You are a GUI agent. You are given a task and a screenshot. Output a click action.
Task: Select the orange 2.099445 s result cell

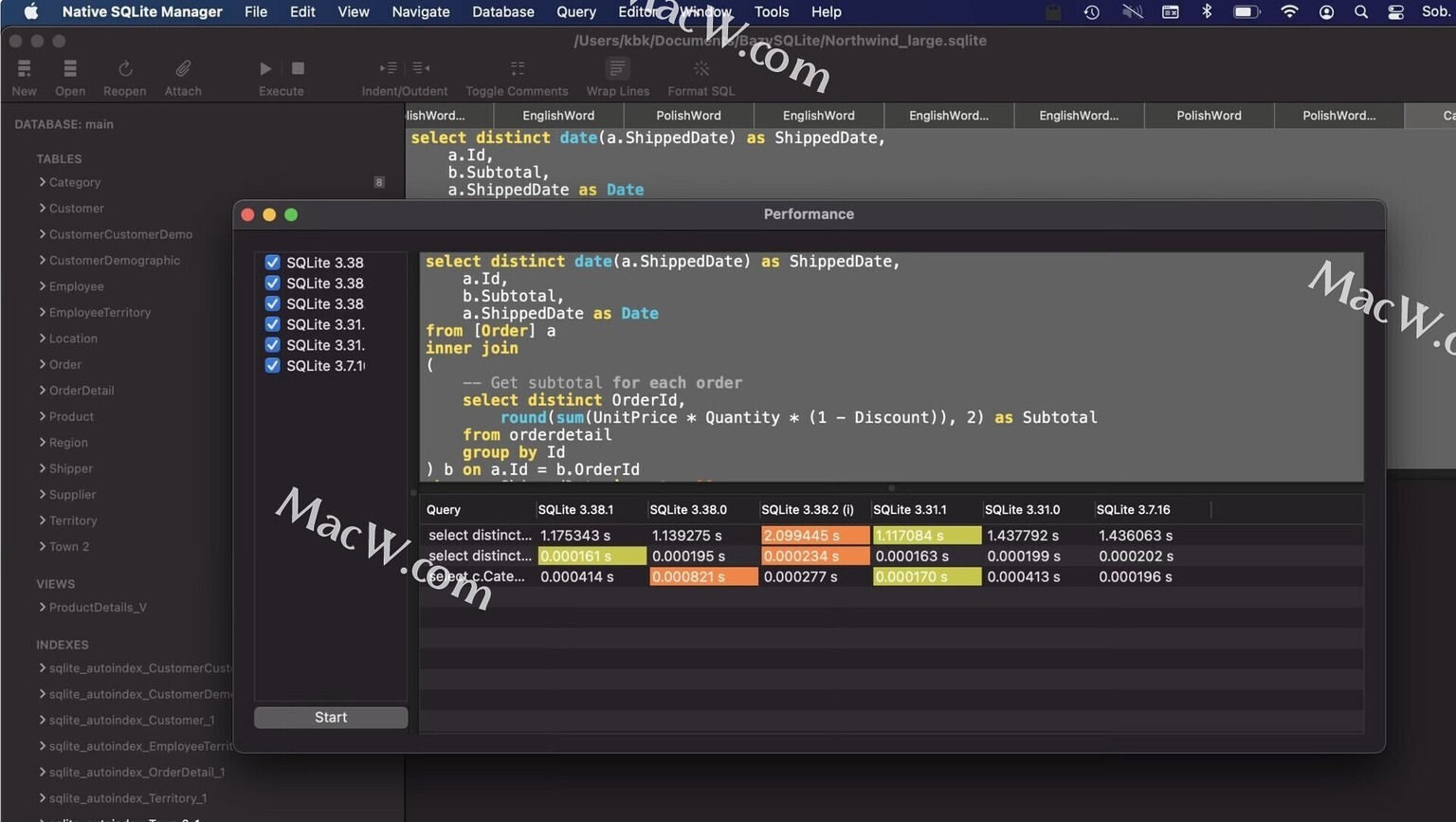[x=814, y=536]
